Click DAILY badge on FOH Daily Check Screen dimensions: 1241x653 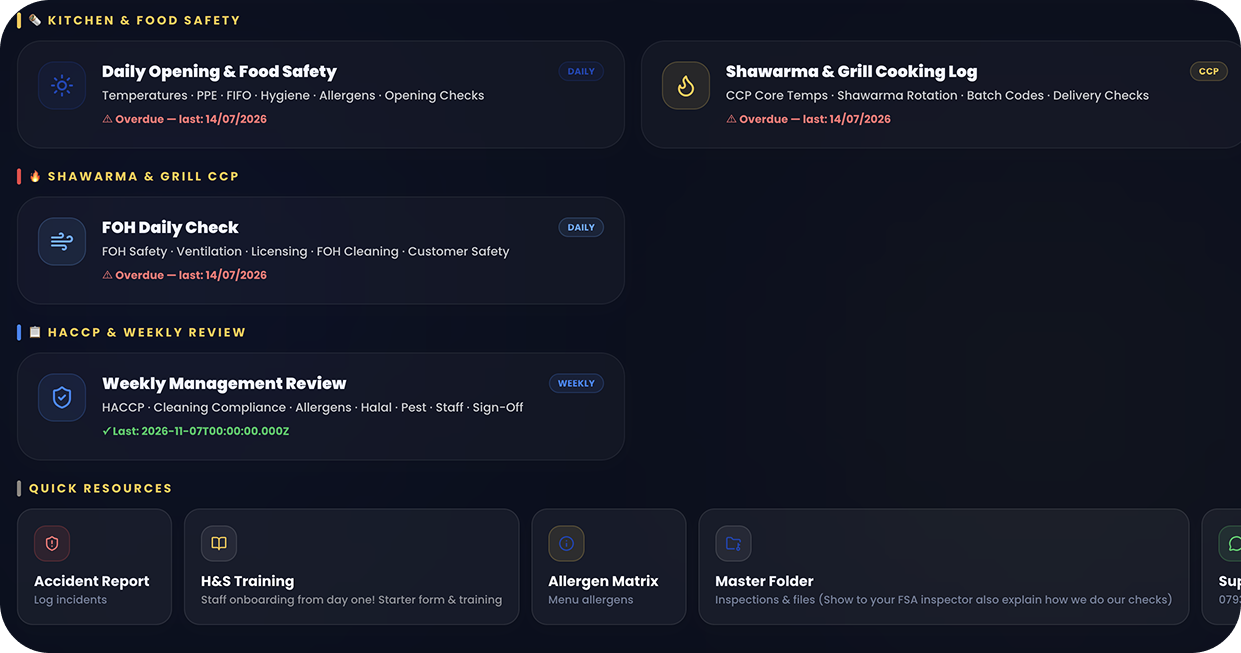click(x=581, y=228)
